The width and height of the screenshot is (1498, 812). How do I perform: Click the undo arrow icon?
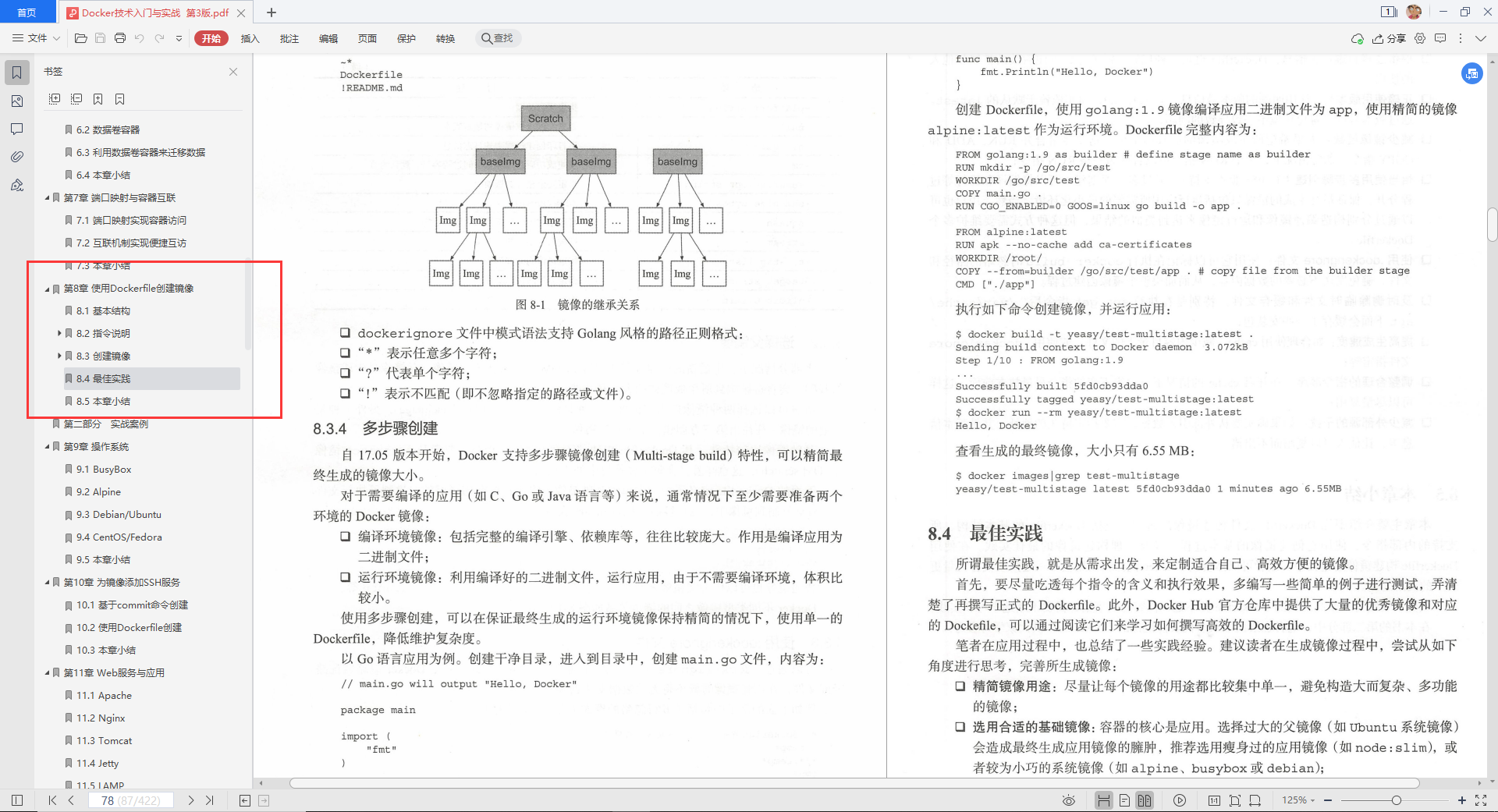139,38
